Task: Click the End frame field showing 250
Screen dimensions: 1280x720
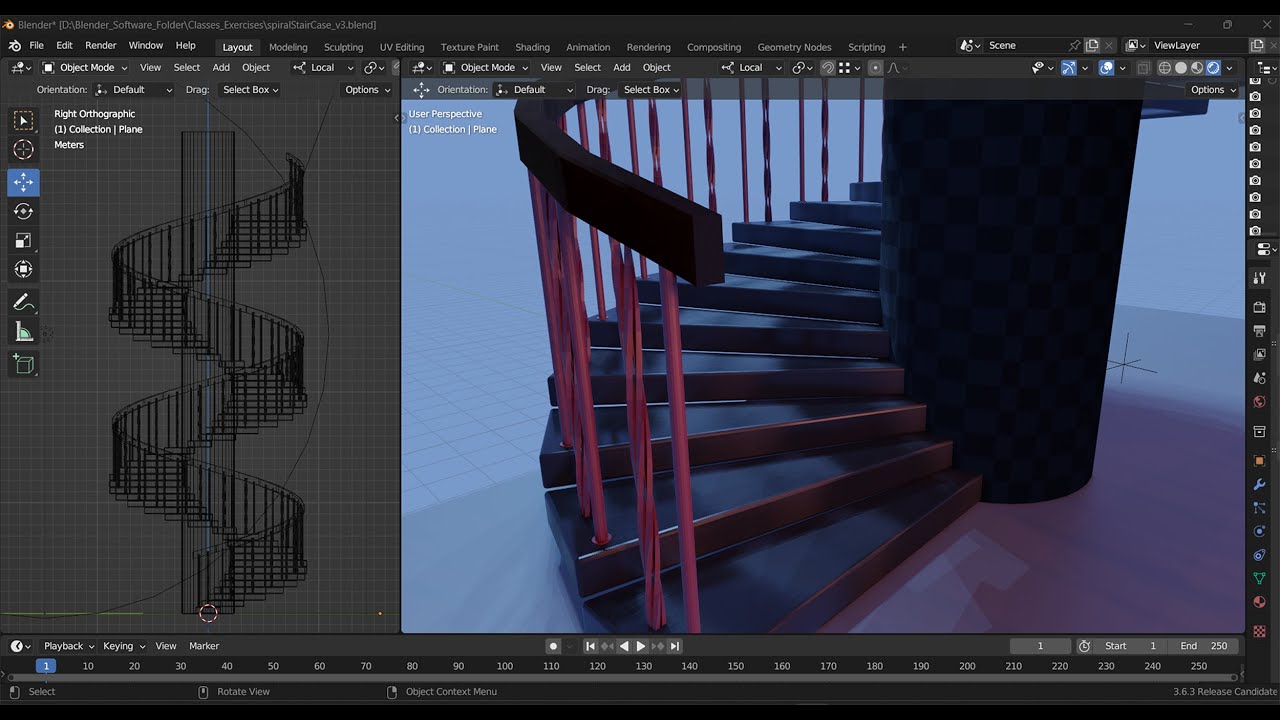Action: pos(1204,646)
